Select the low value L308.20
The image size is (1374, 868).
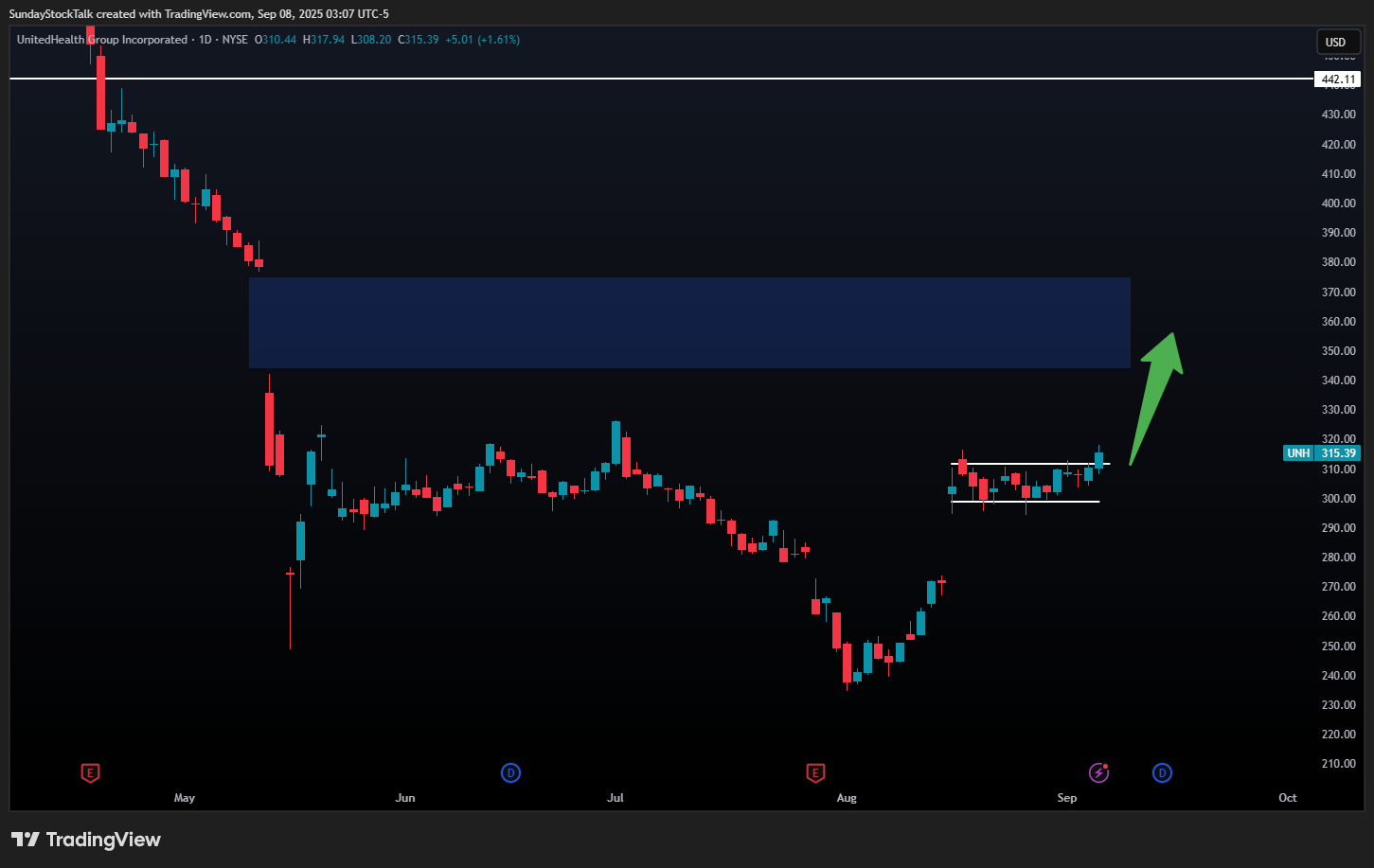coord(371,40)
